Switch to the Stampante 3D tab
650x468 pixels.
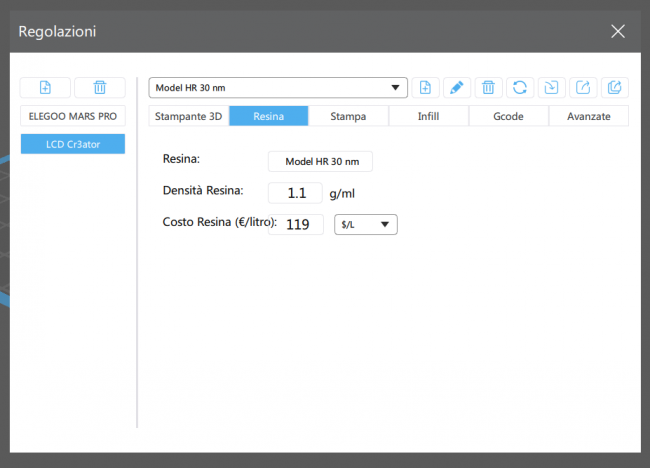pos(189,116)
